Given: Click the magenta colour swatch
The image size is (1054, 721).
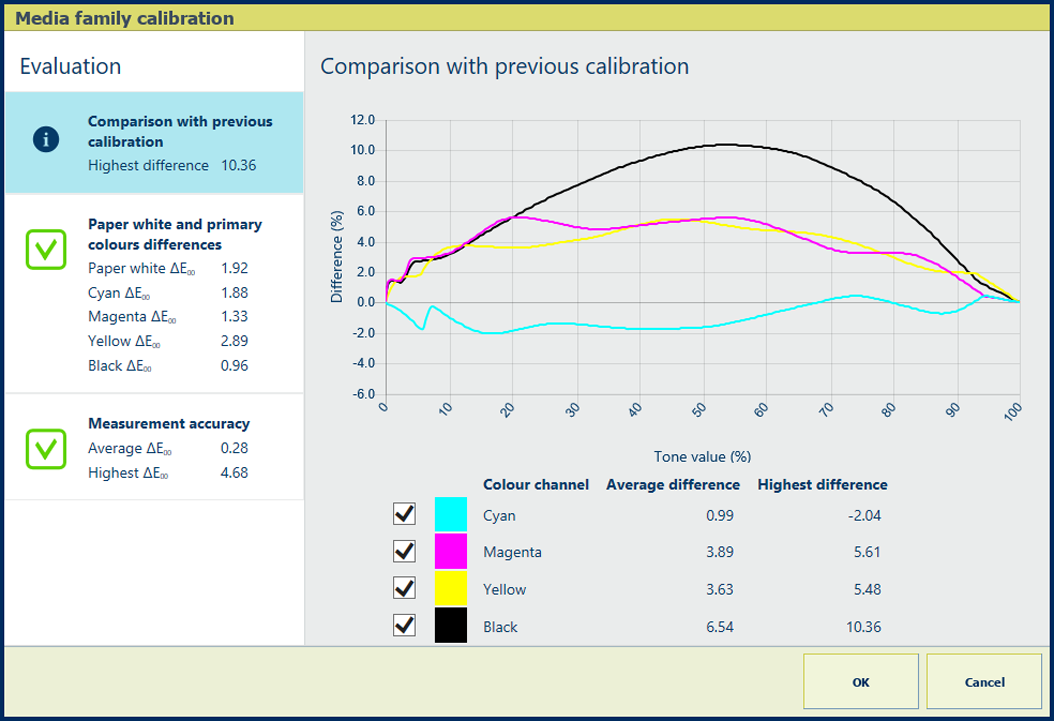Looking at the screenshot, I should coord(451,552).
